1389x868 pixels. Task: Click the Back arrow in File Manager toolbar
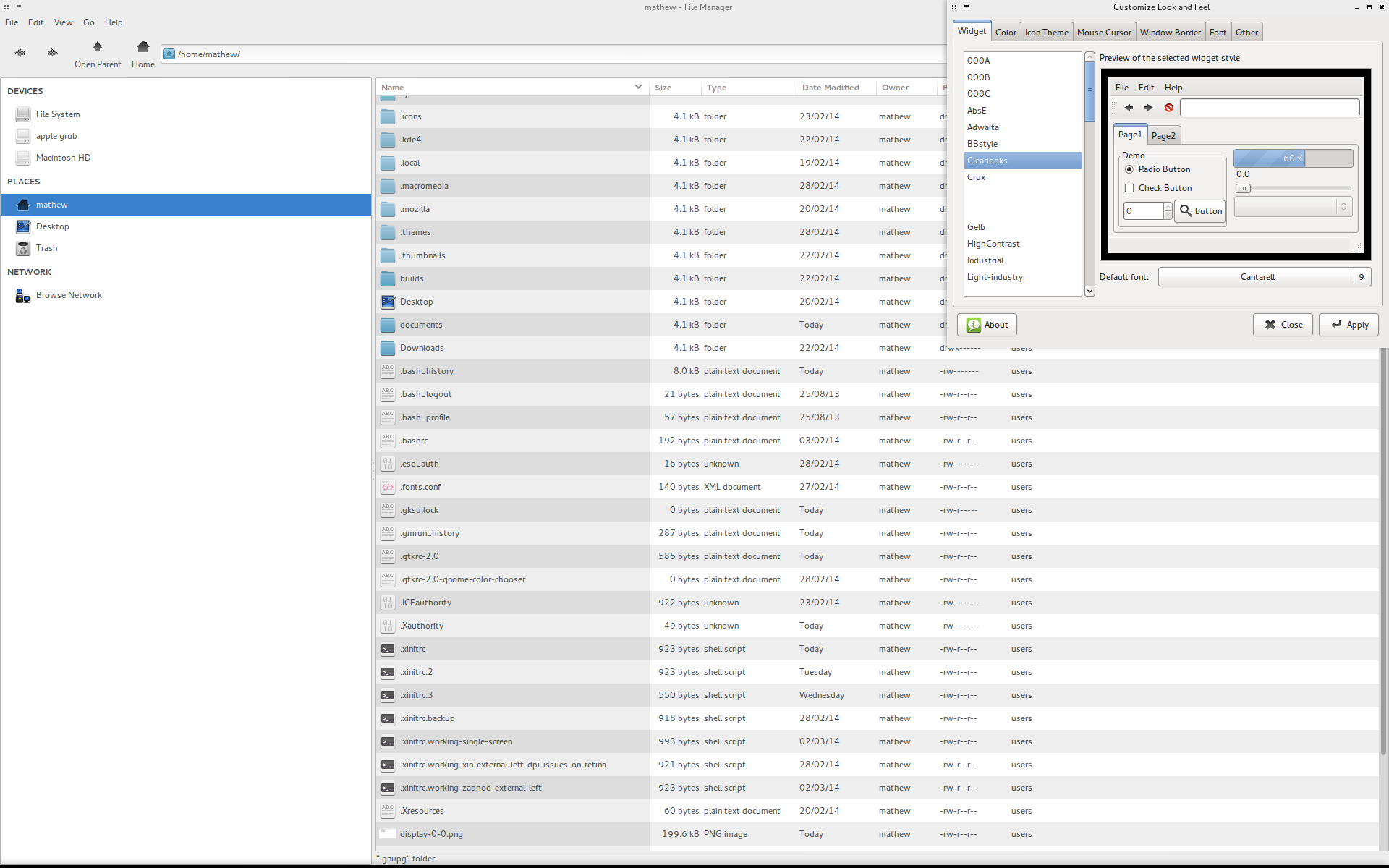pos(20,52)
